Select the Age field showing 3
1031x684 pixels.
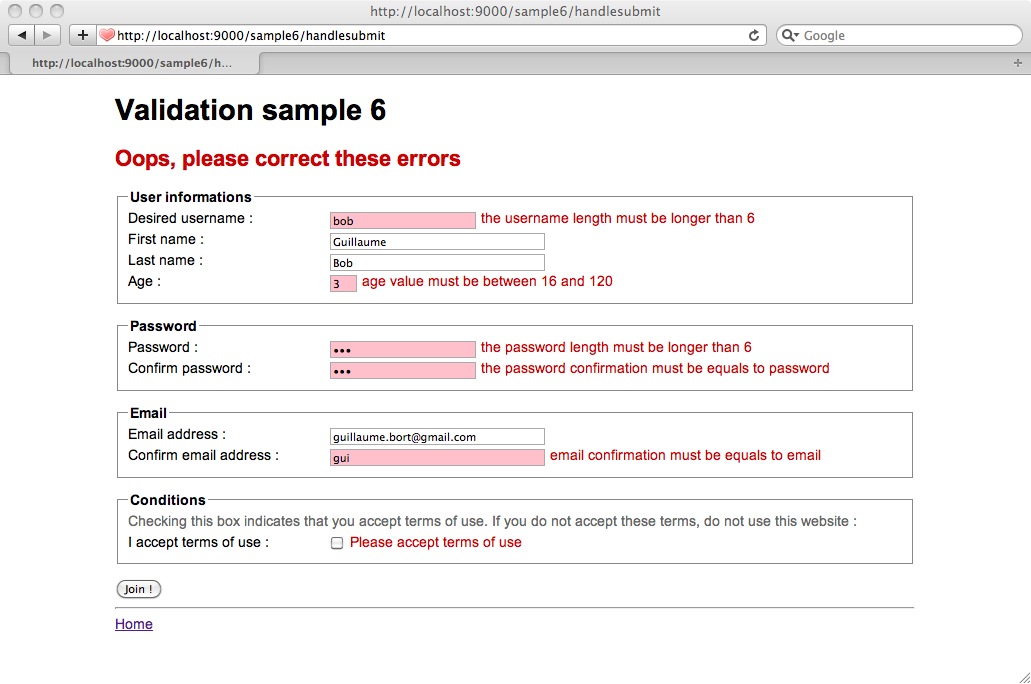pos(343,284)
